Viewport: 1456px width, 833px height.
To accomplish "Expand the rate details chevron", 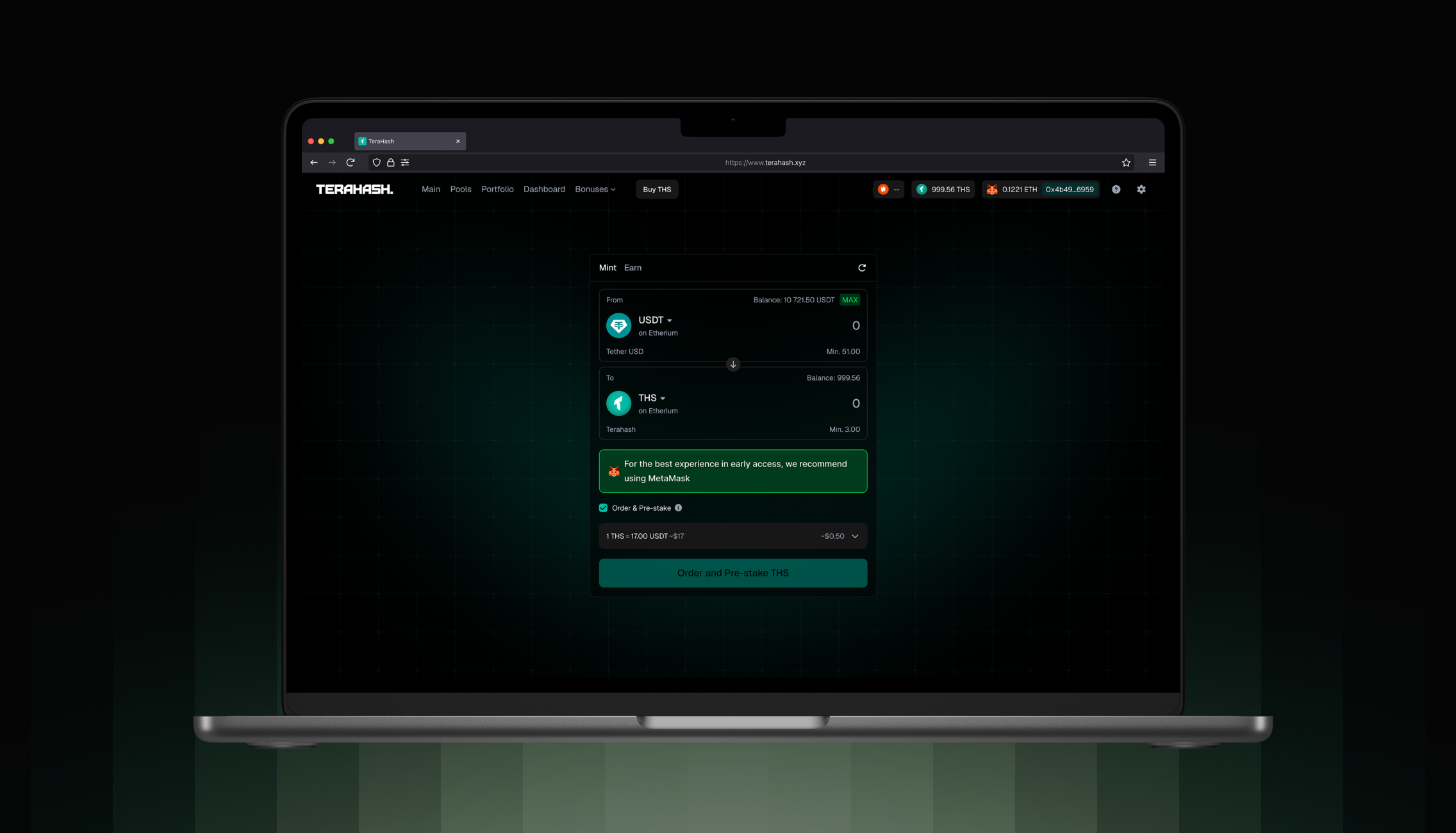I will point(855,536).
